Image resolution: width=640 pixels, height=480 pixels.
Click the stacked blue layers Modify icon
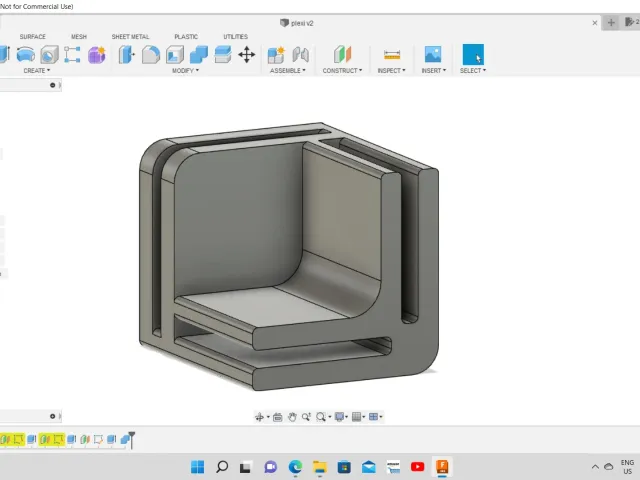(223, 54)
